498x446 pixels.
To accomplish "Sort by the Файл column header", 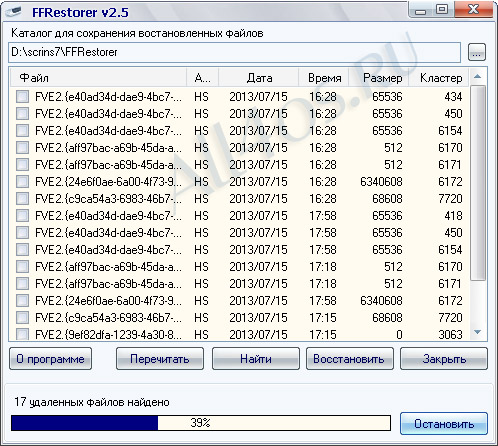I will click(98, 78).
